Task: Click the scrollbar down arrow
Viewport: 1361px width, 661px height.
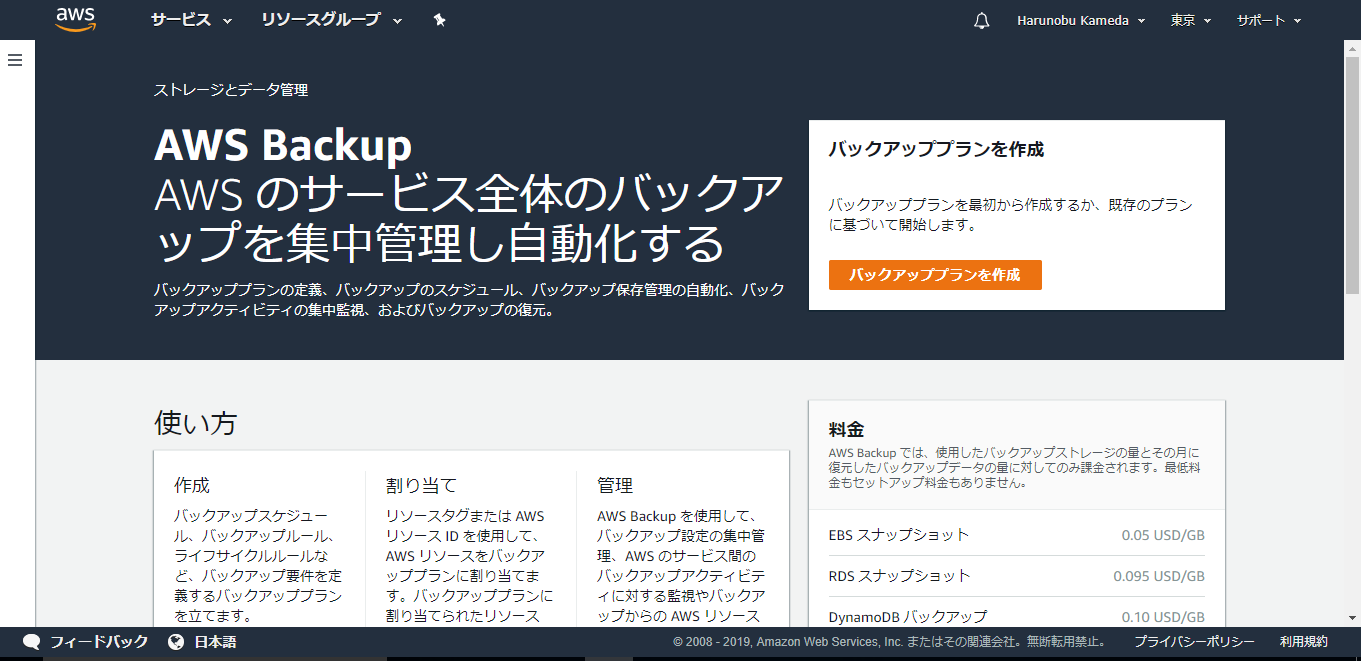Action: tap(1352, 618)
